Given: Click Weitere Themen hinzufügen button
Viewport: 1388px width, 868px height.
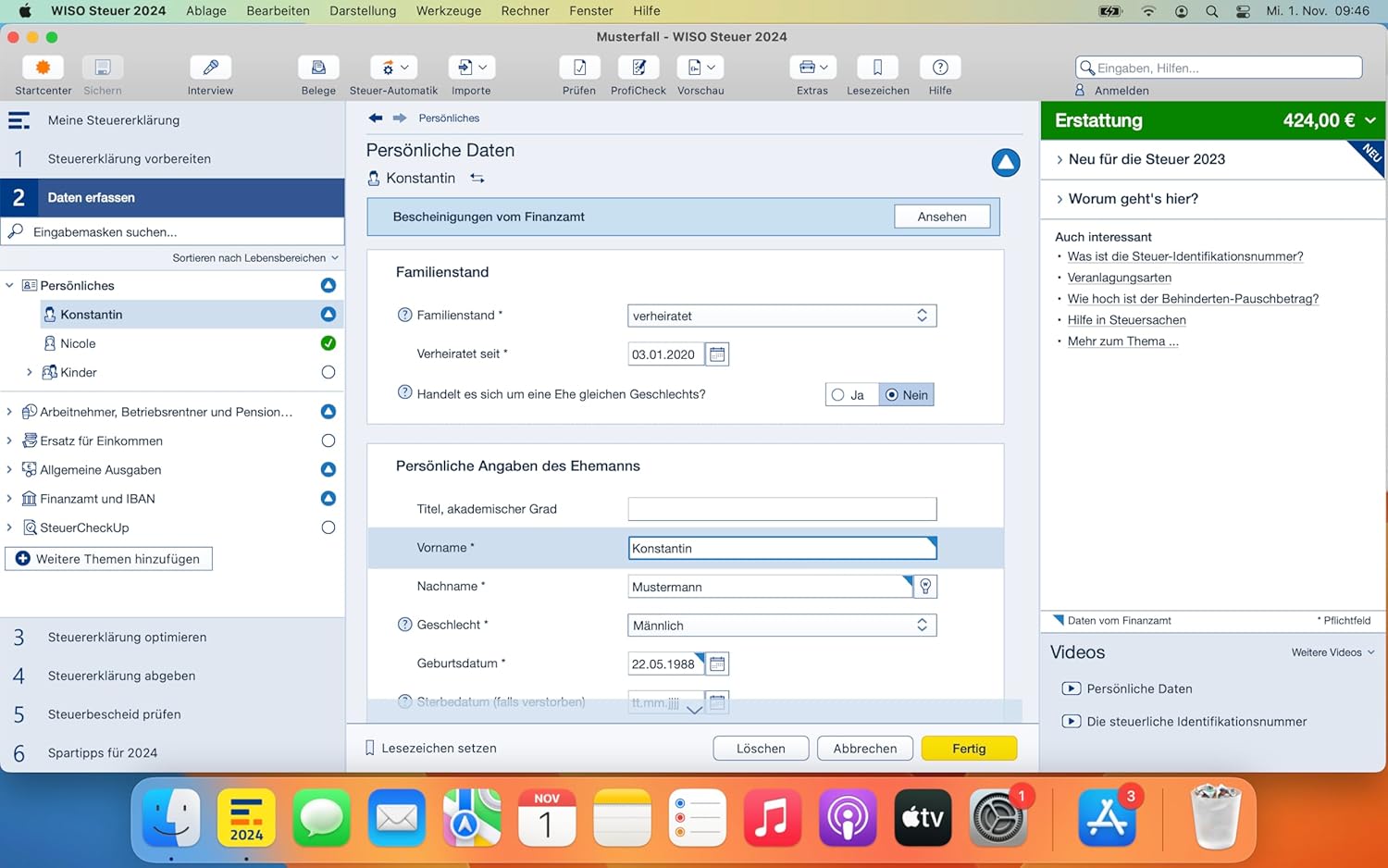Looking at the screenshot, I should point(108,559).
